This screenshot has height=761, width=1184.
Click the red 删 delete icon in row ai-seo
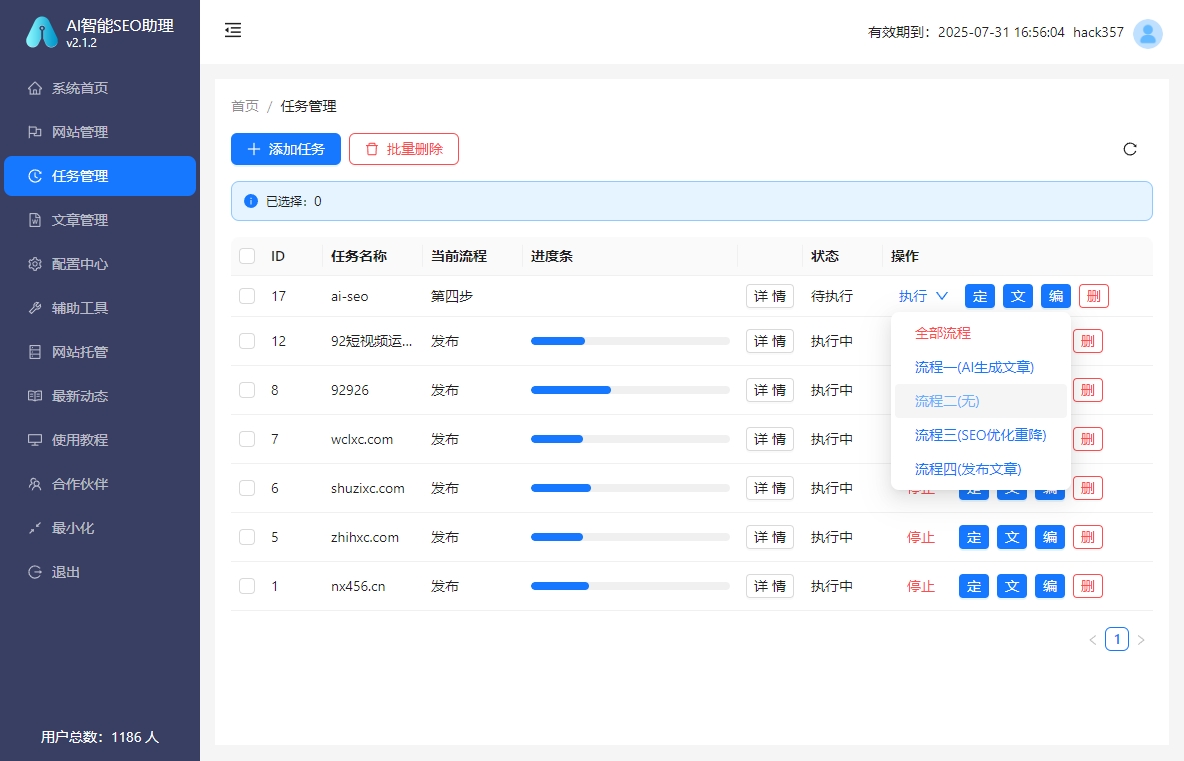[x=1093, y=296]
